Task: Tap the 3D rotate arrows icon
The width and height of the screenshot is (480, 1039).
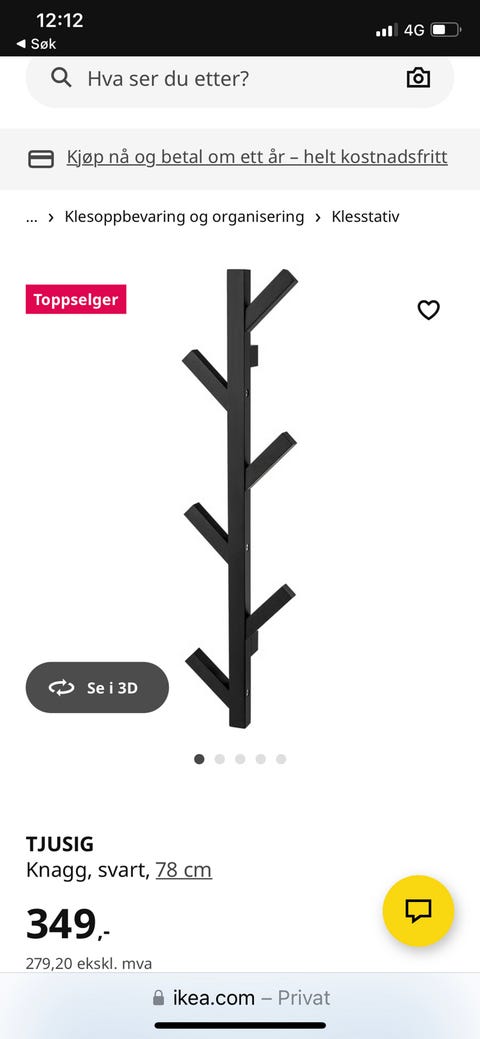Action: pyautogui.click(x=62, y=688)
